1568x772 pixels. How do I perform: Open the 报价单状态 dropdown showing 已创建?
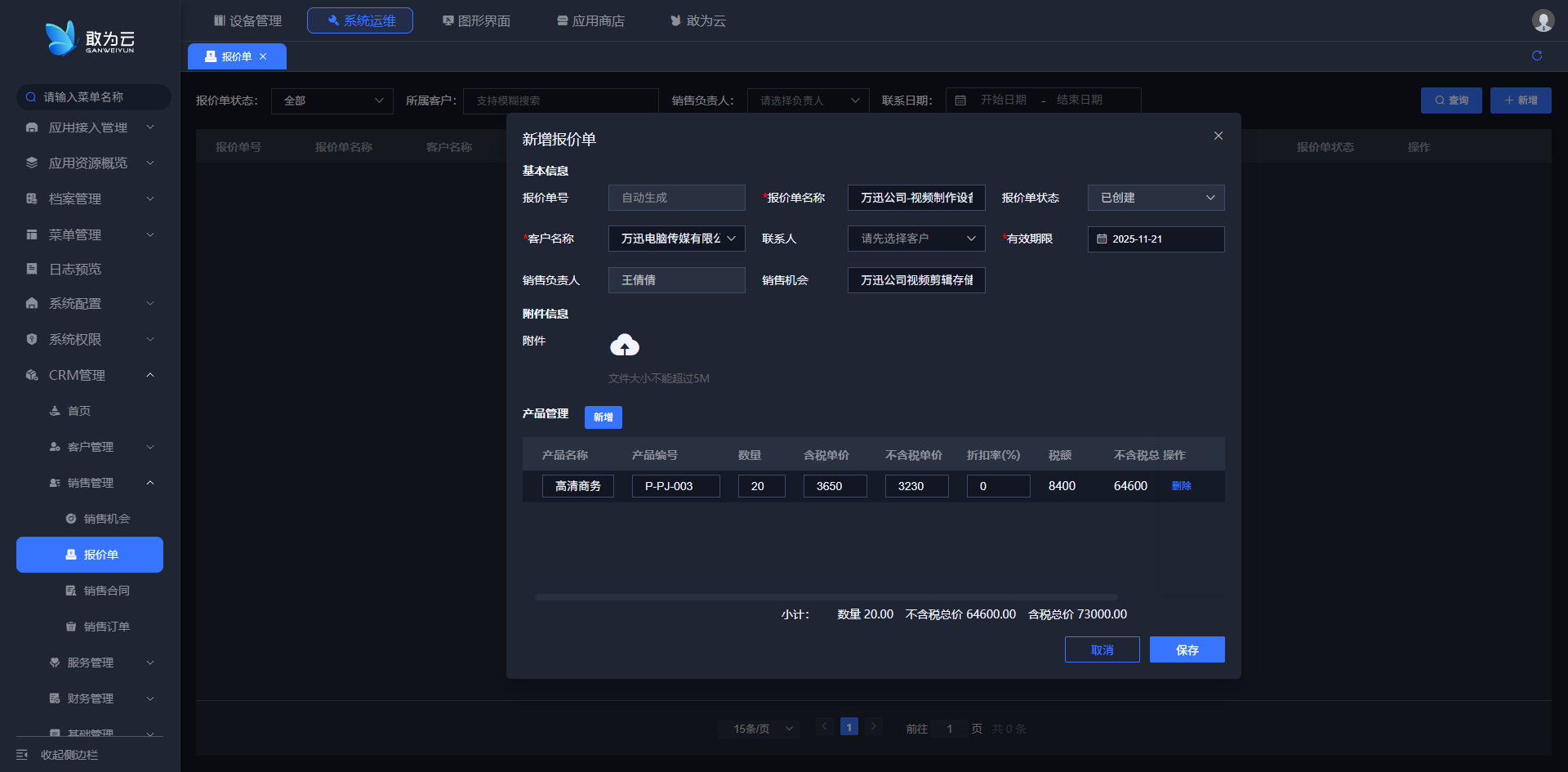pos(1156,198)
